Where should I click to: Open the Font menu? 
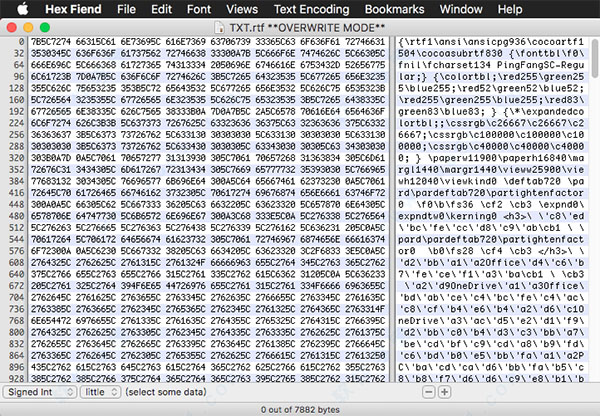[199, 9]
